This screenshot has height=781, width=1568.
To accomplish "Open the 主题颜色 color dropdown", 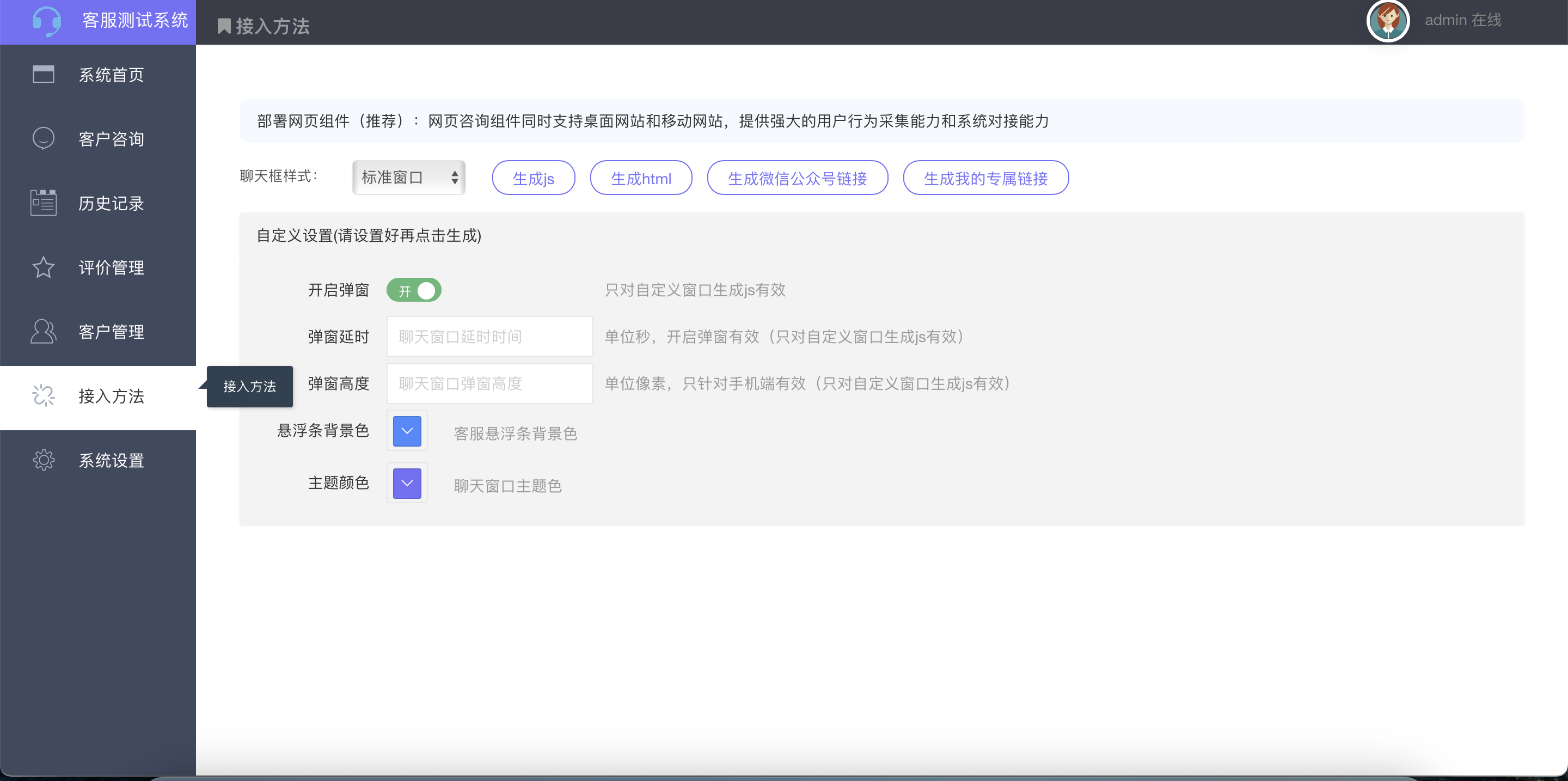I will tap(407, 483).
